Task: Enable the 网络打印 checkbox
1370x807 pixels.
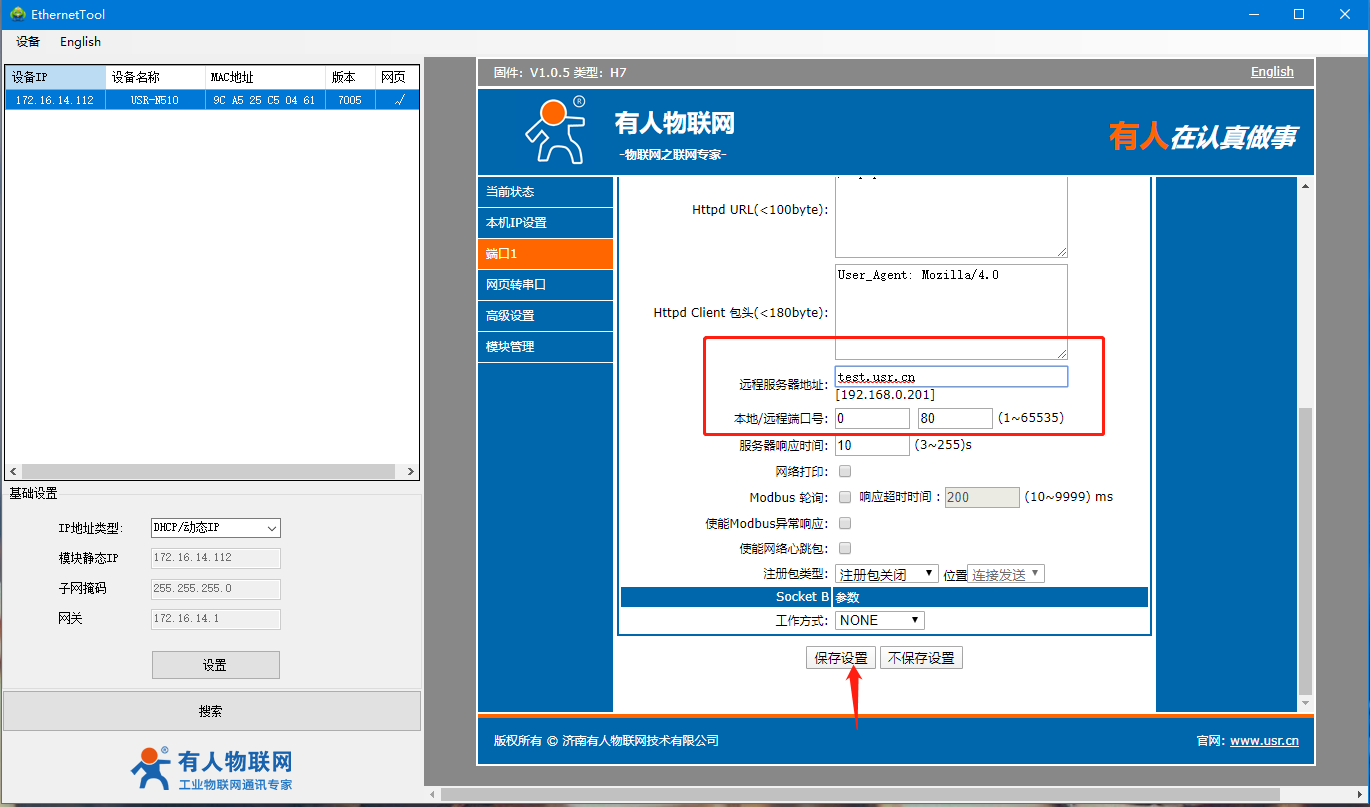Action: [845, 471]
